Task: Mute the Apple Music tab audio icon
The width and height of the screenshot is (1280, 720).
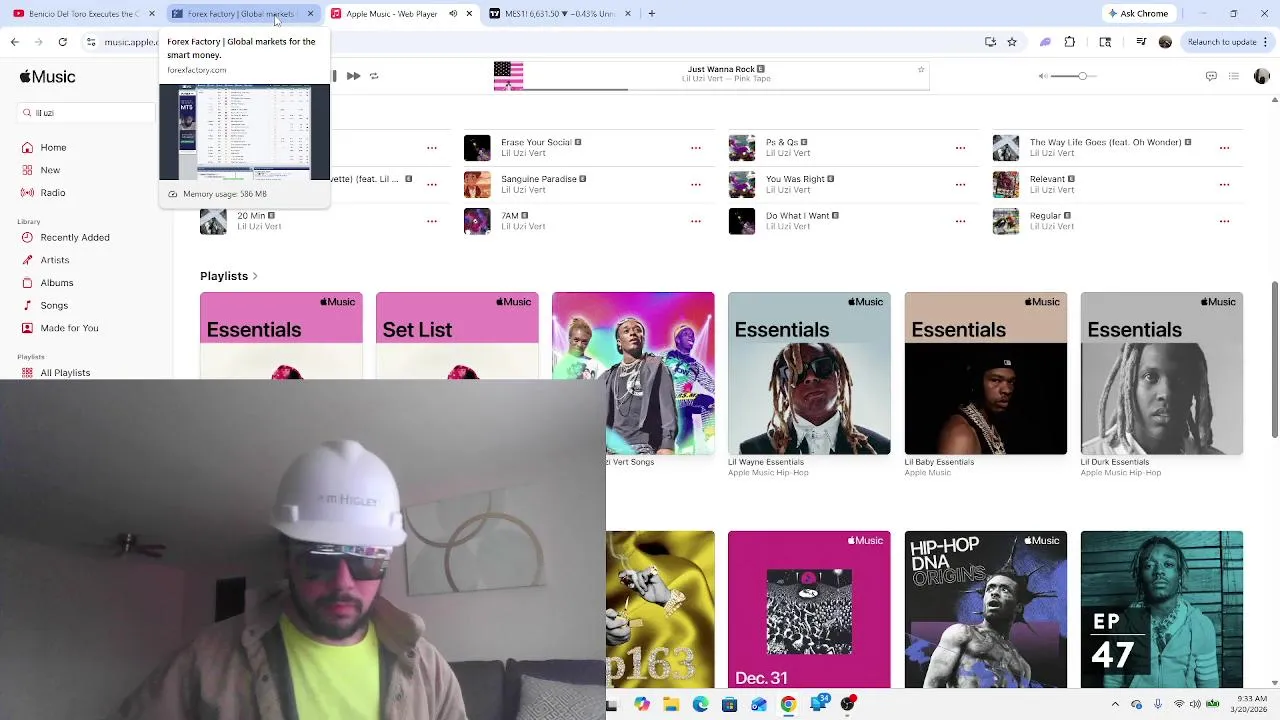Action: [x=453, y=14]
